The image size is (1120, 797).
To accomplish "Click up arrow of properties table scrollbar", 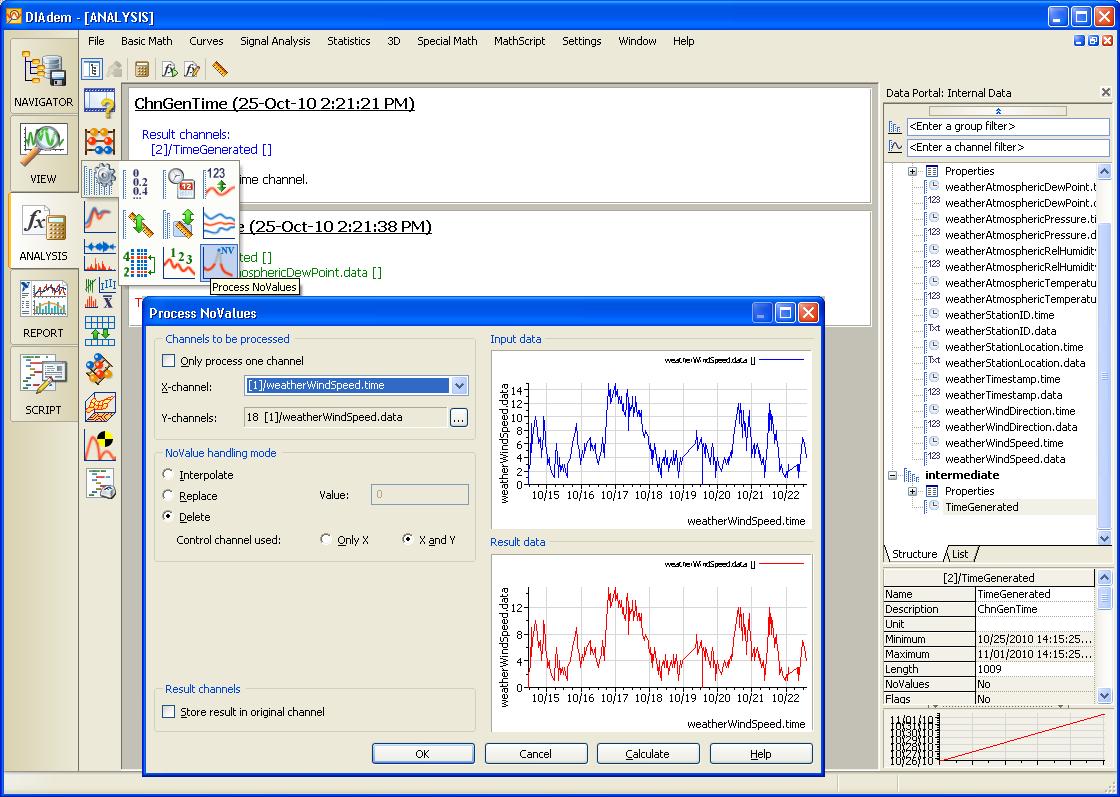I will 1104,576.
